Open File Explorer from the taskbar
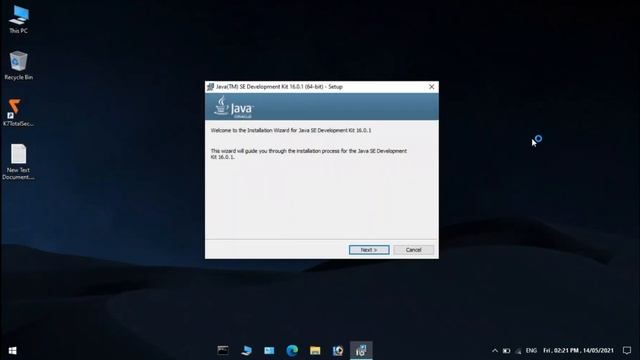Screen dimensions: 640x360 (x=315, y=351)
